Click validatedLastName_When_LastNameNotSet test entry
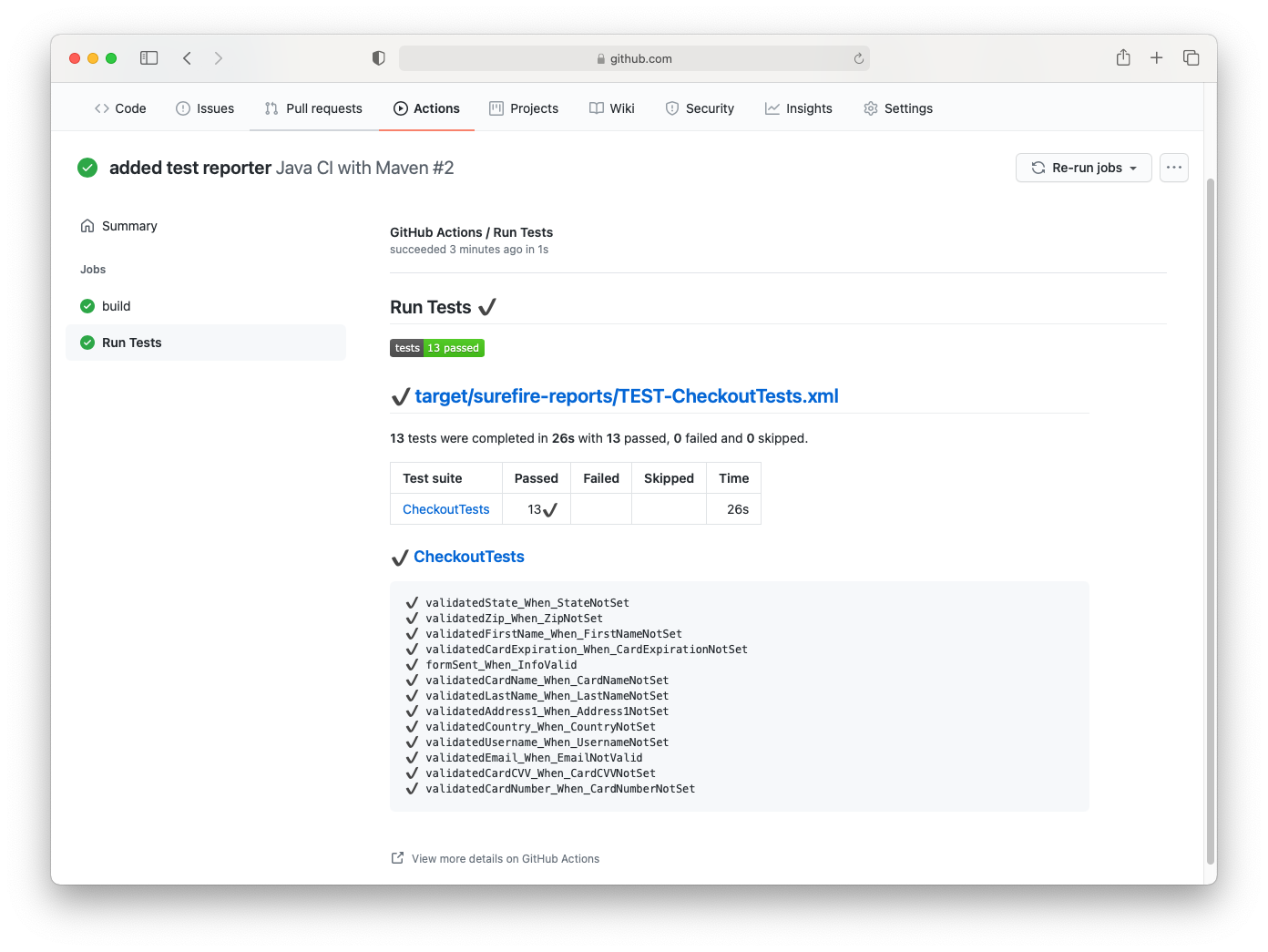Screen dimensions: 1268x952 pyautogui.click(x=547, y=696)
